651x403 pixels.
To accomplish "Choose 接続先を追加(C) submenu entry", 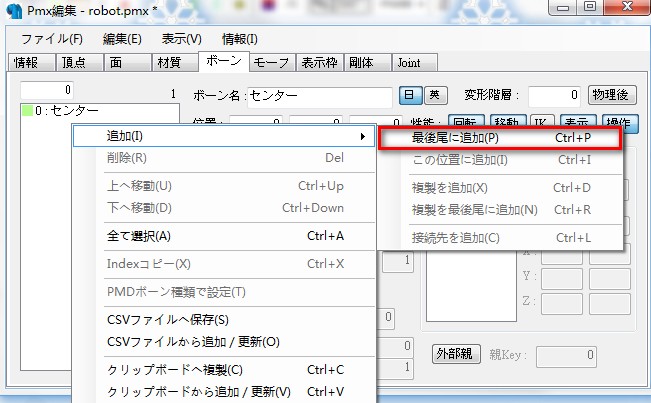I will (x=500, y=238).
